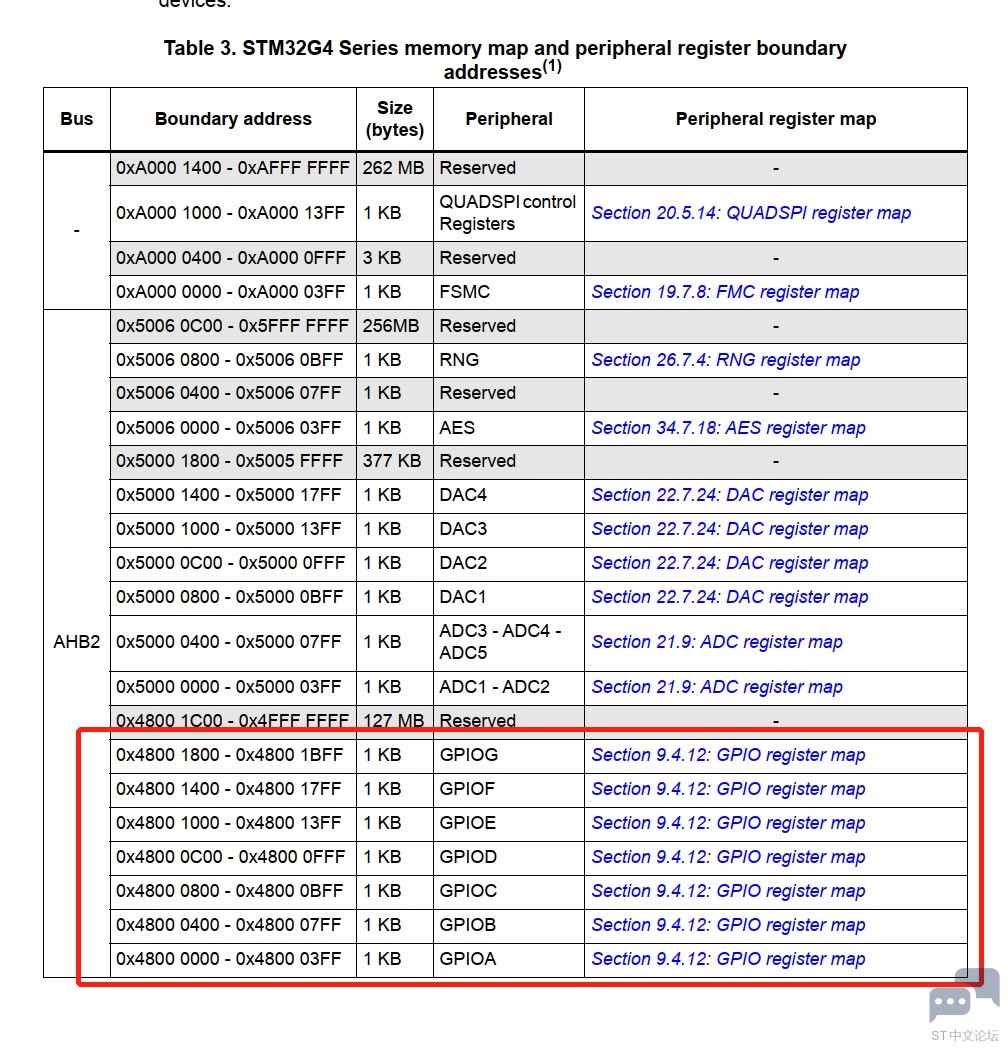This screenshot has width=1008, height=1051.
Task: Open the Section 20.5.14 QUADSPI register map link
Action: coord(751,213)
